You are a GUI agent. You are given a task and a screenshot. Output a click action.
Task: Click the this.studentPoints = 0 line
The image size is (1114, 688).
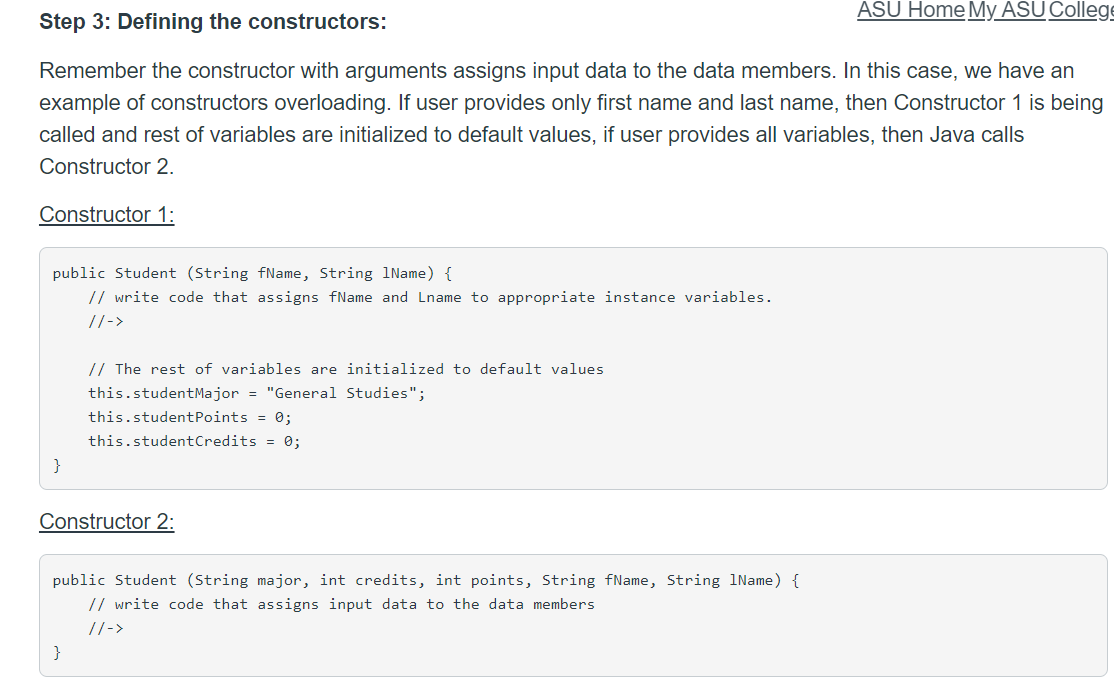[190, 417]
